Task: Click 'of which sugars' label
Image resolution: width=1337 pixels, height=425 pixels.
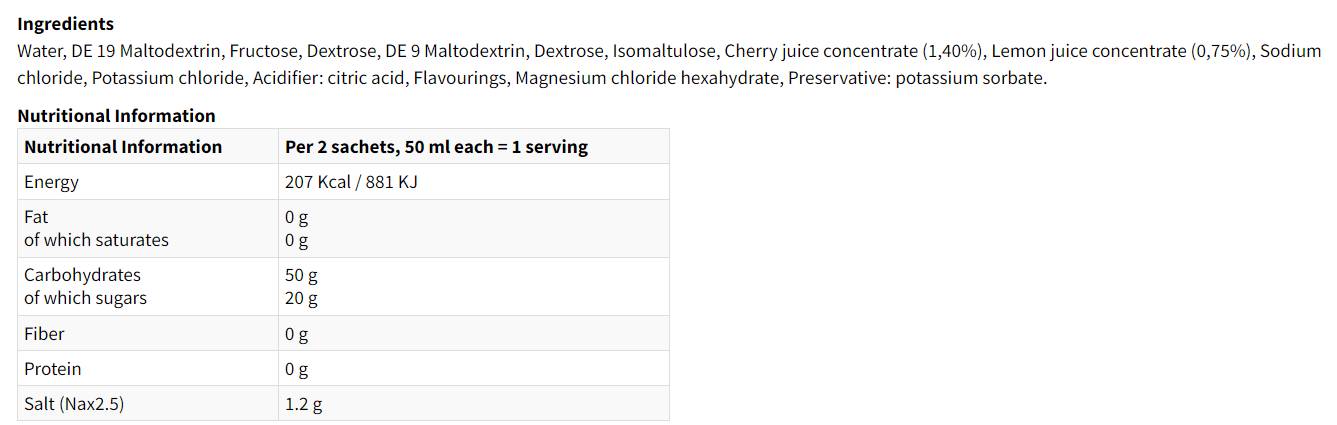Action: click(85, 298)
